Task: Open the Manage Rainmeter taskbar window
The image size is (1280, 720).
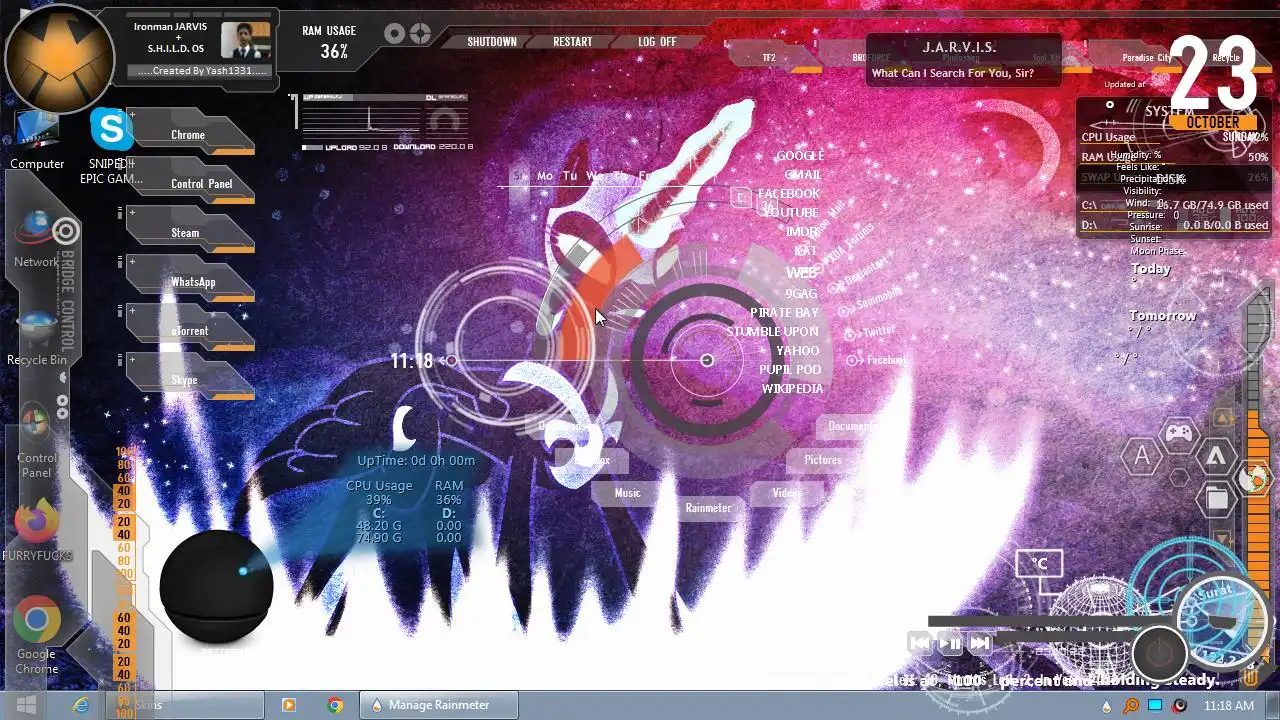Action: click(439, 705)
